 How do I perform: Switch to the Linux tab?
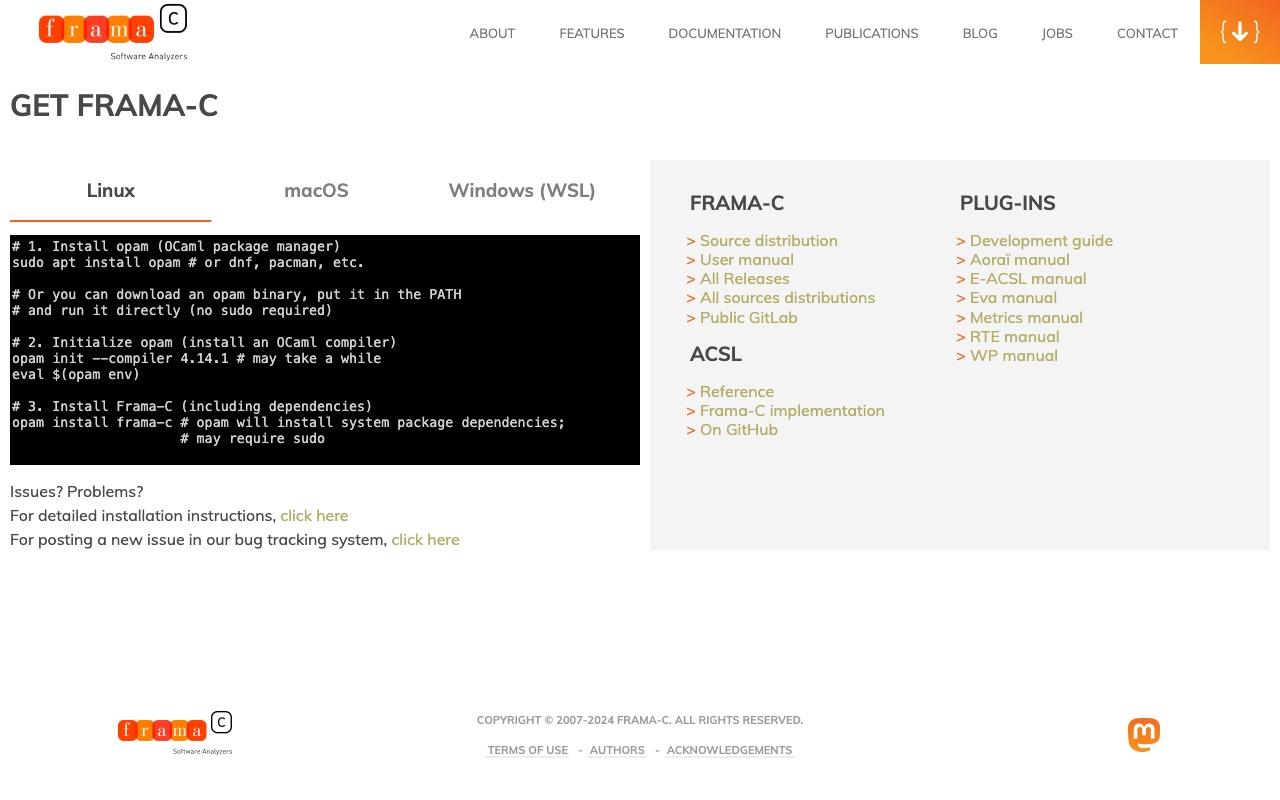point(111,190)
